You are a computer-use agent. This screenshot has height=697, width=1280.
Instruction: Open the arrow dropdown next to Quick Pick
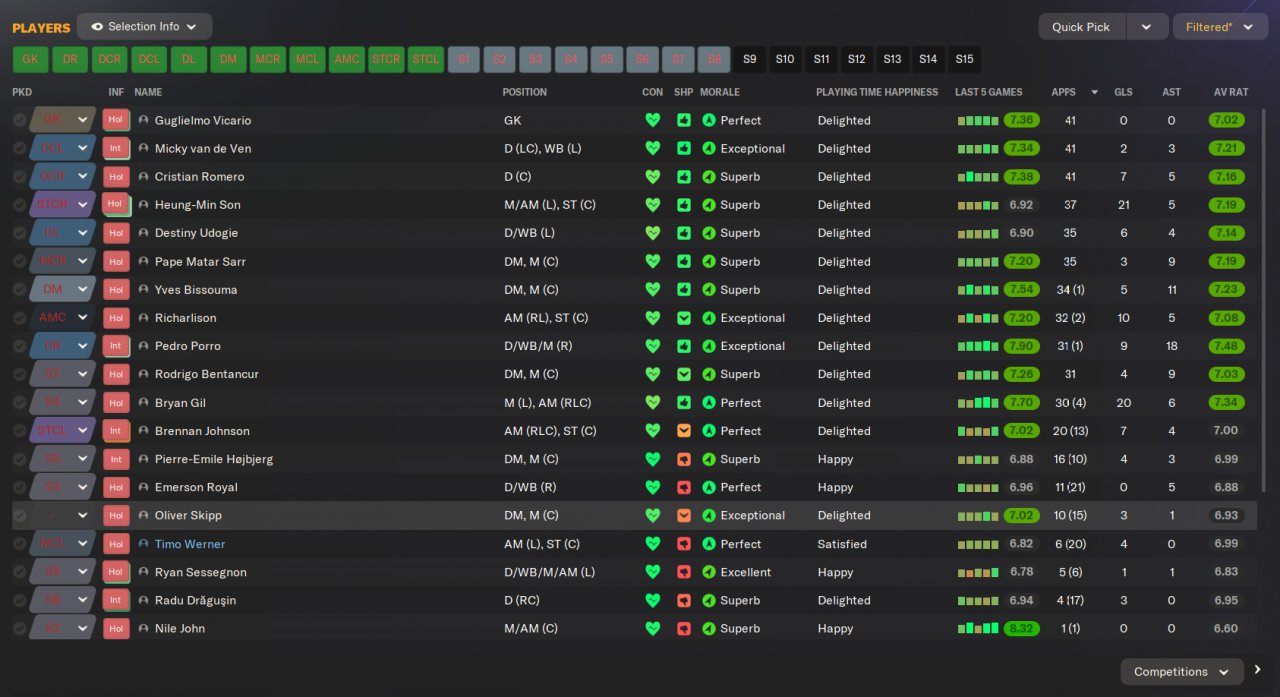click(x=1147, y=27)
